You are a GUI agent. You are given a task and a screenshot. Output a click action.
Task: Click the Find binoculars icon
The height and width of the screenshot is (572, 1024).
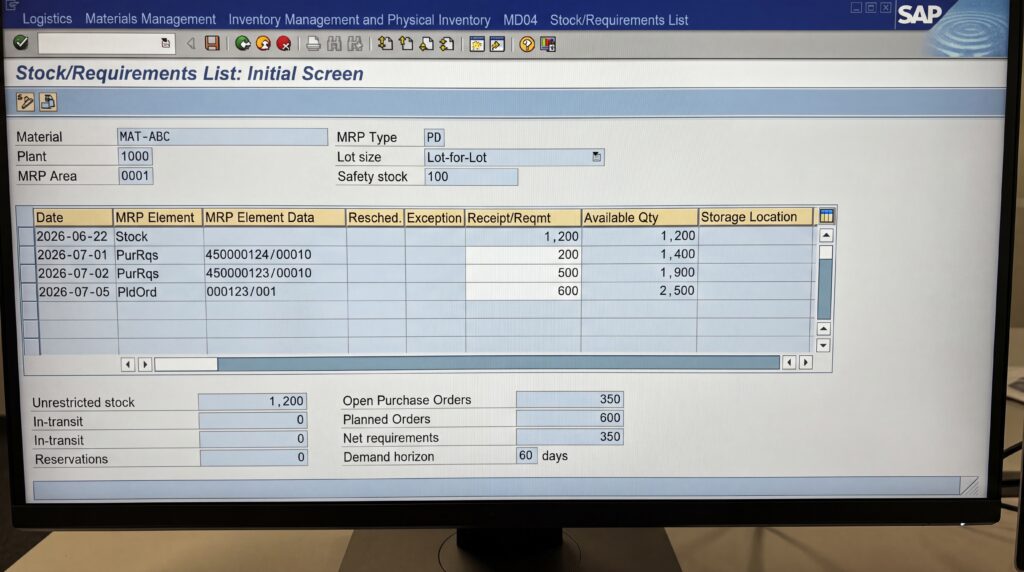pos(334,44)
